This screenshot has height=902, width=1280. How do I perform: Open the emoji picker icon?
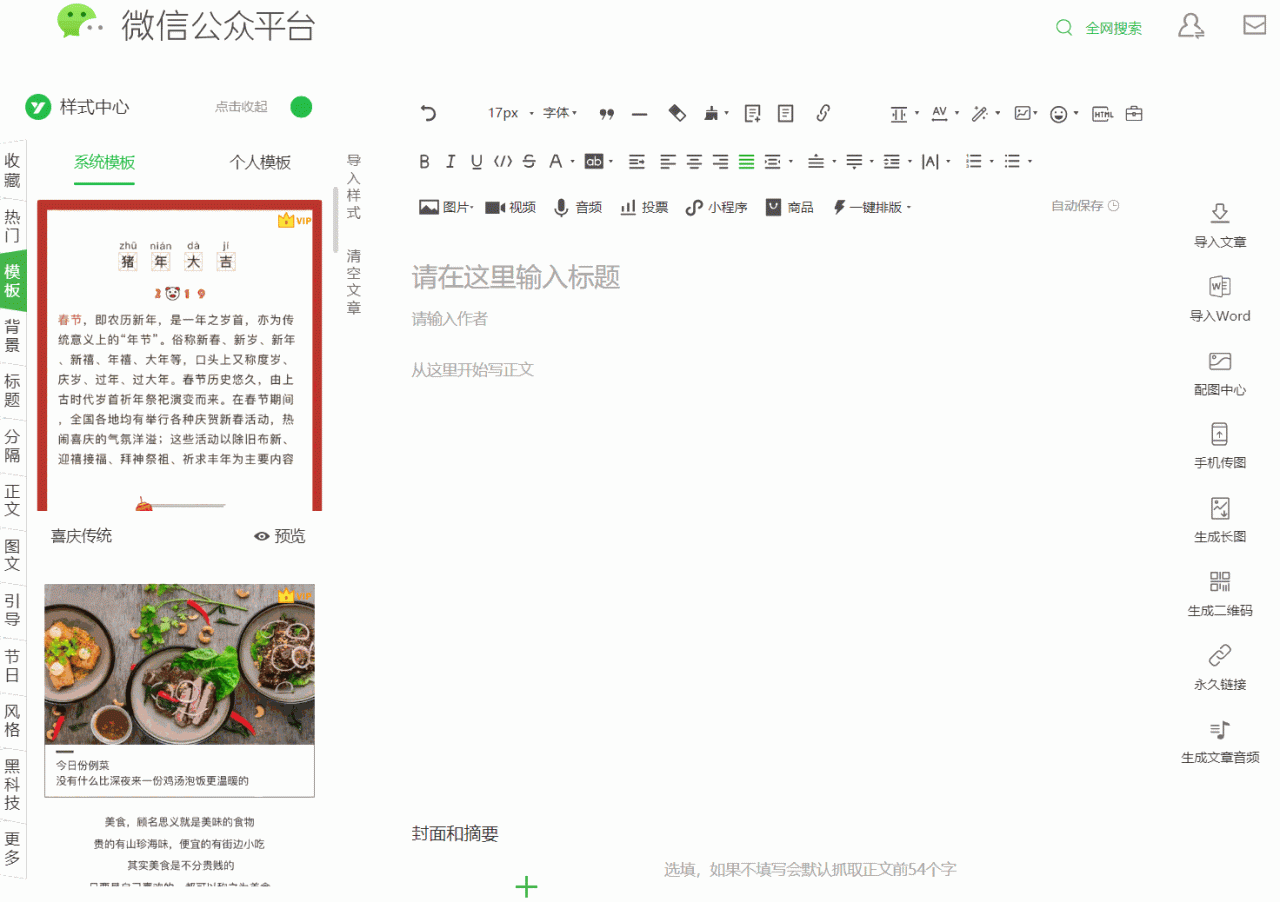pyautogui.click(x=1058, y=113)
